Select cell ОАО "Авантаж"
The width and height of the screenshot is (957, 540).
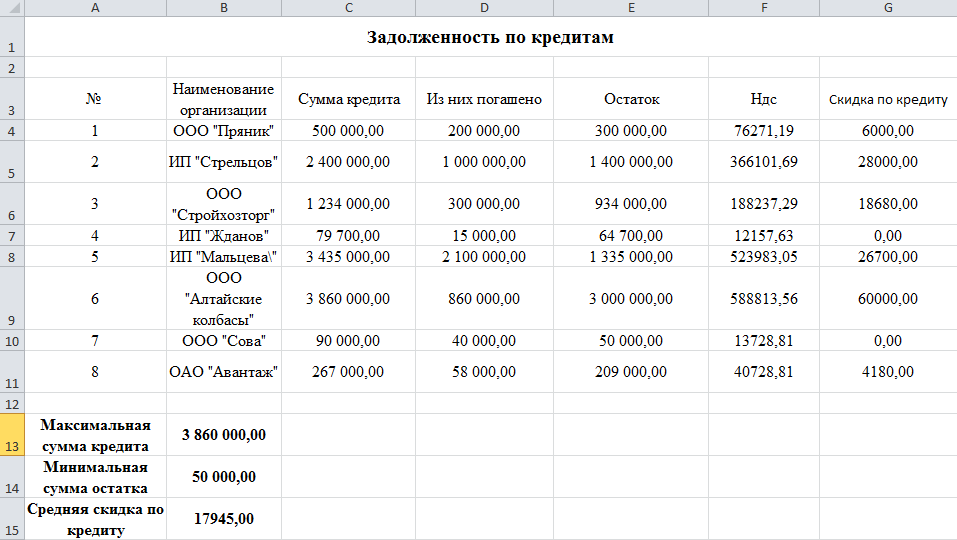point(224,372)
